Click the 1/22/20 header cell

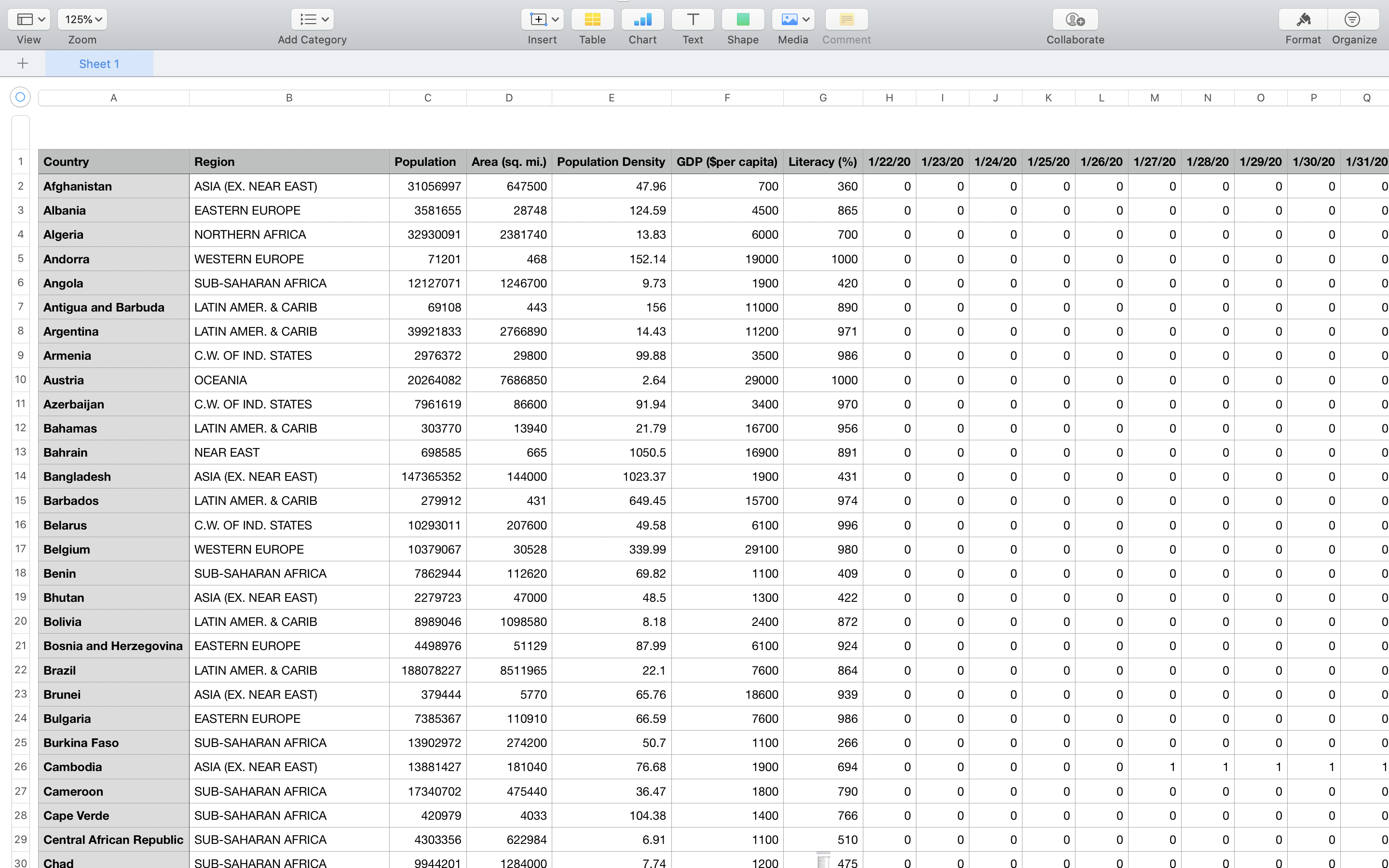pyautogui.click(x=889, y=162)
